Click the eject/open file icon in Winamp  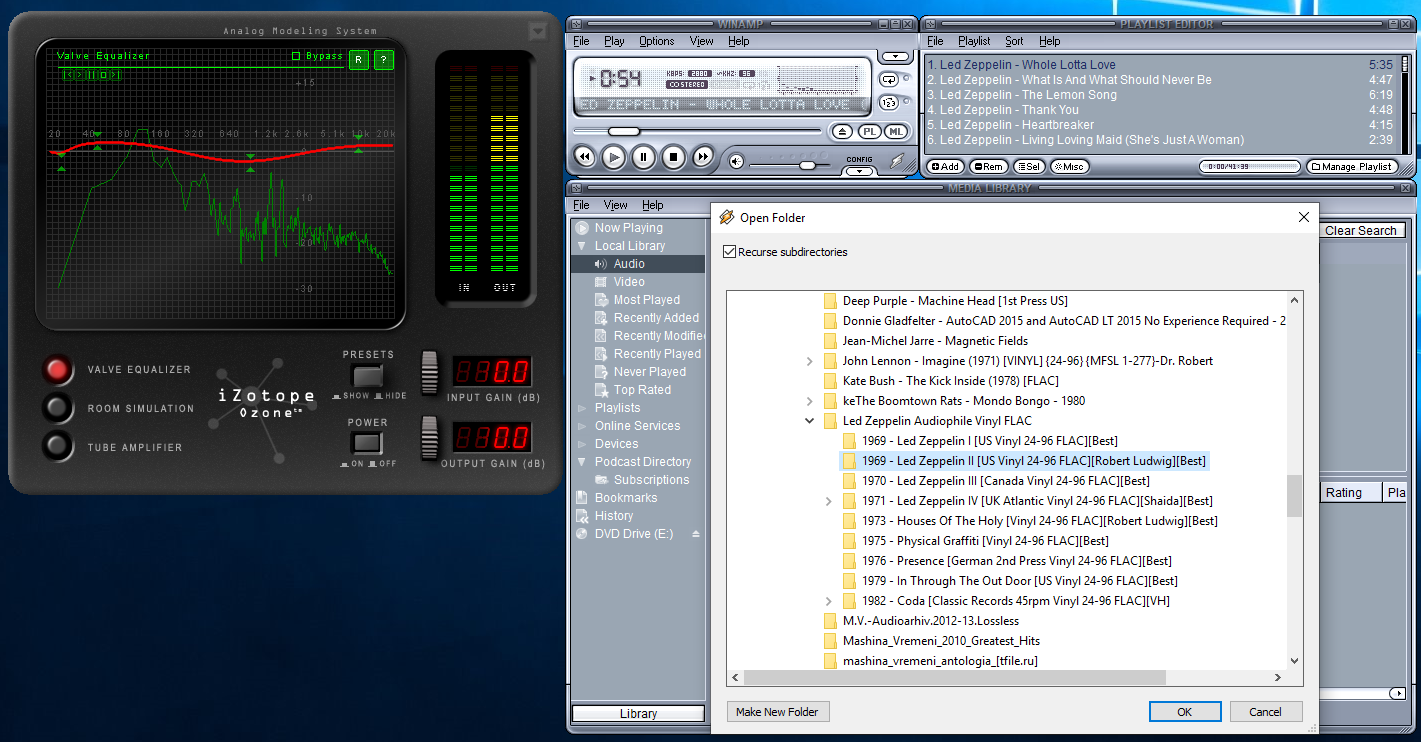843,131
